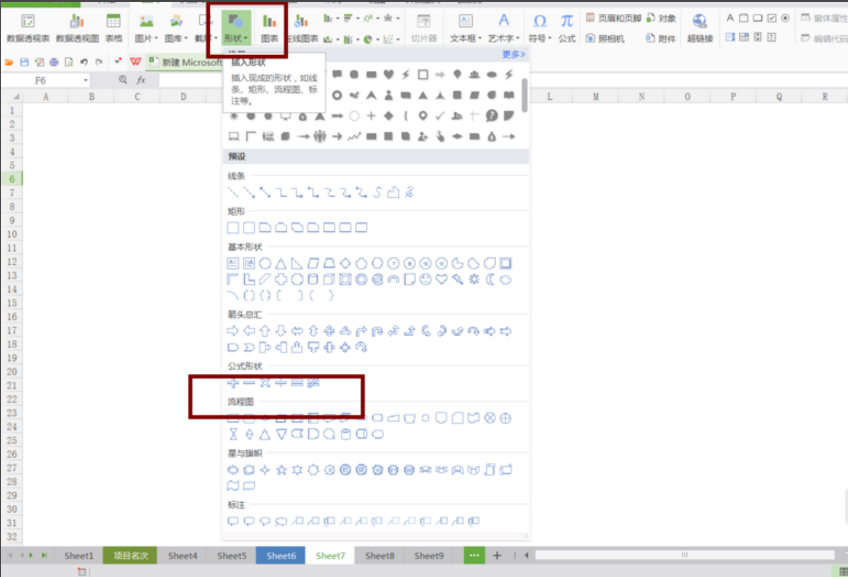Click the Save icon in quick toolbar
This screenshot has height=577, width=848.
[x=24, y=62]
